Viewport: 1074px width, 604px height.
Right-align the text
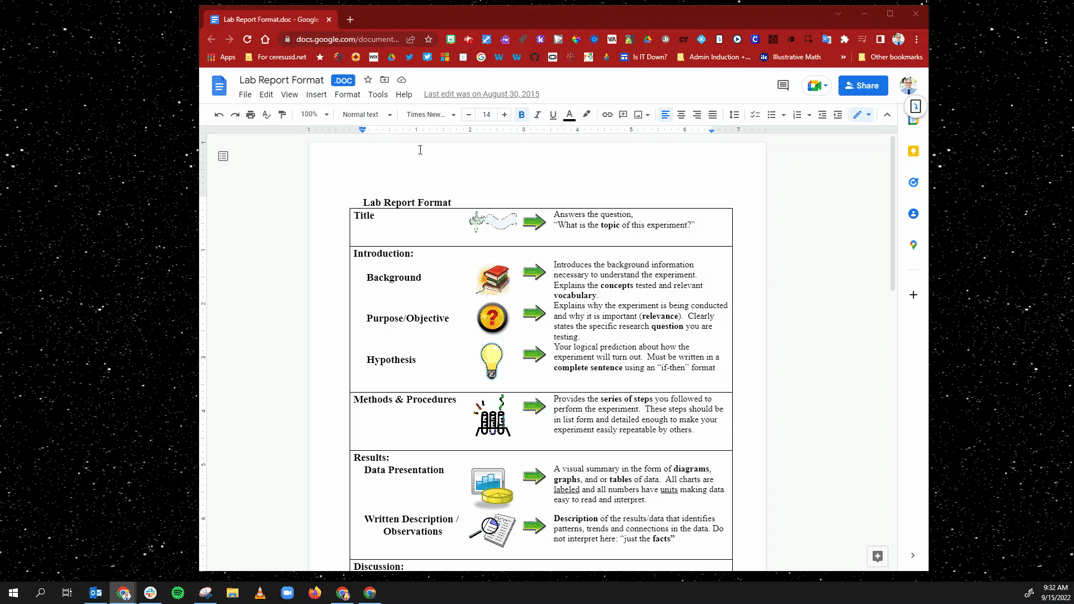[x=697, y=114]
